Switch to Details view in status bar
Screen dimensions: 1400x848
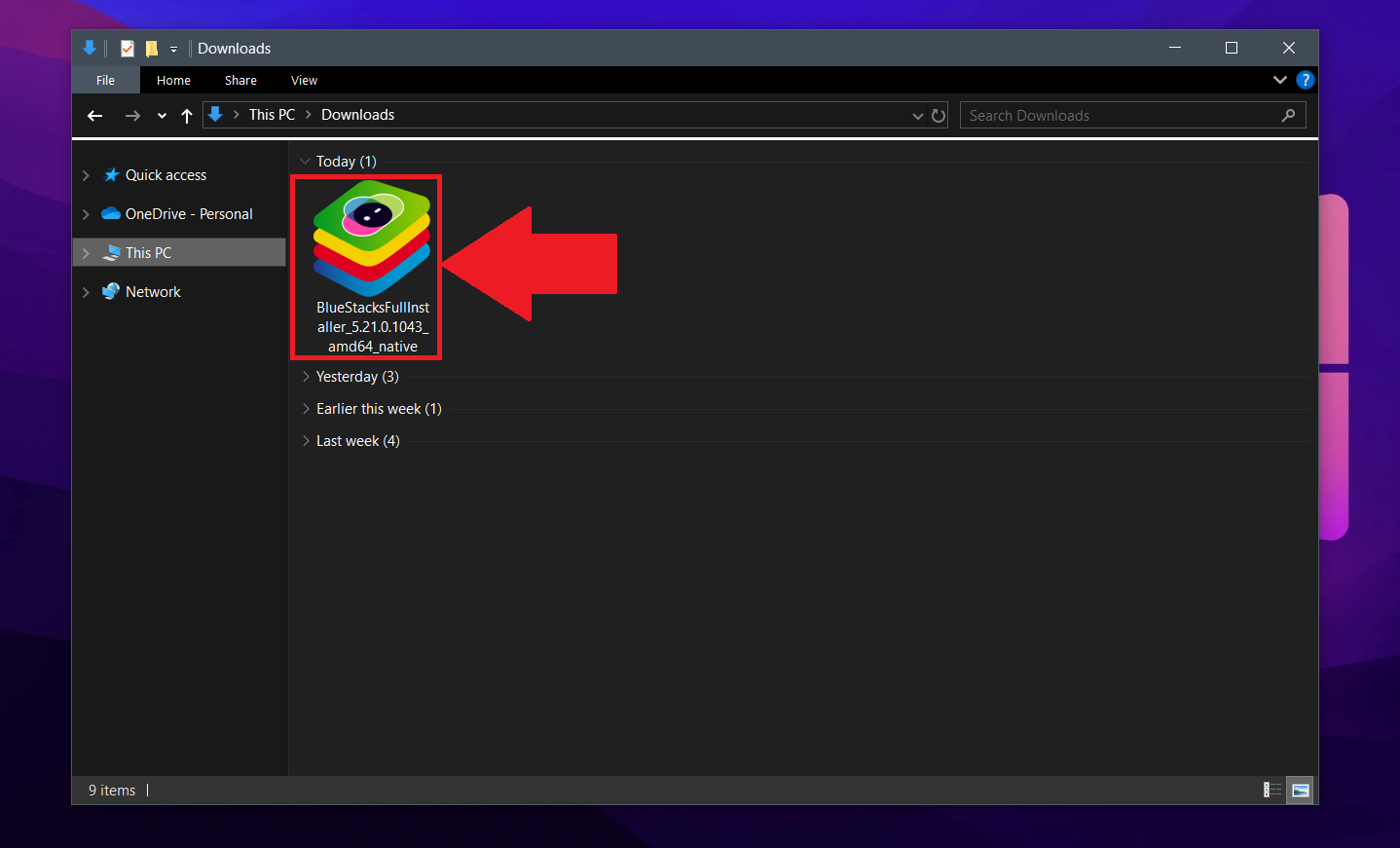click(x=1272, y=790)
